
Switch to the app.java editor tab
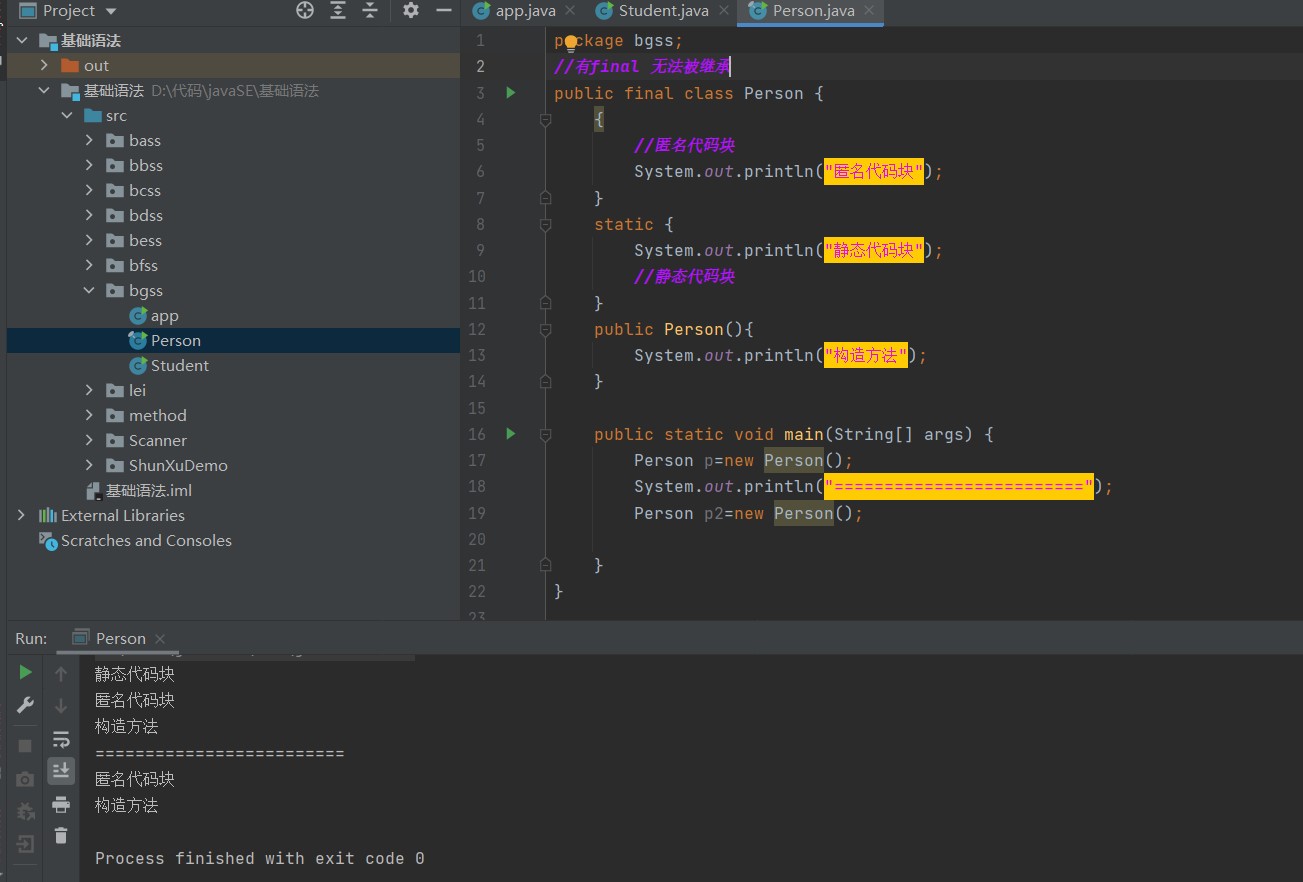525,11
